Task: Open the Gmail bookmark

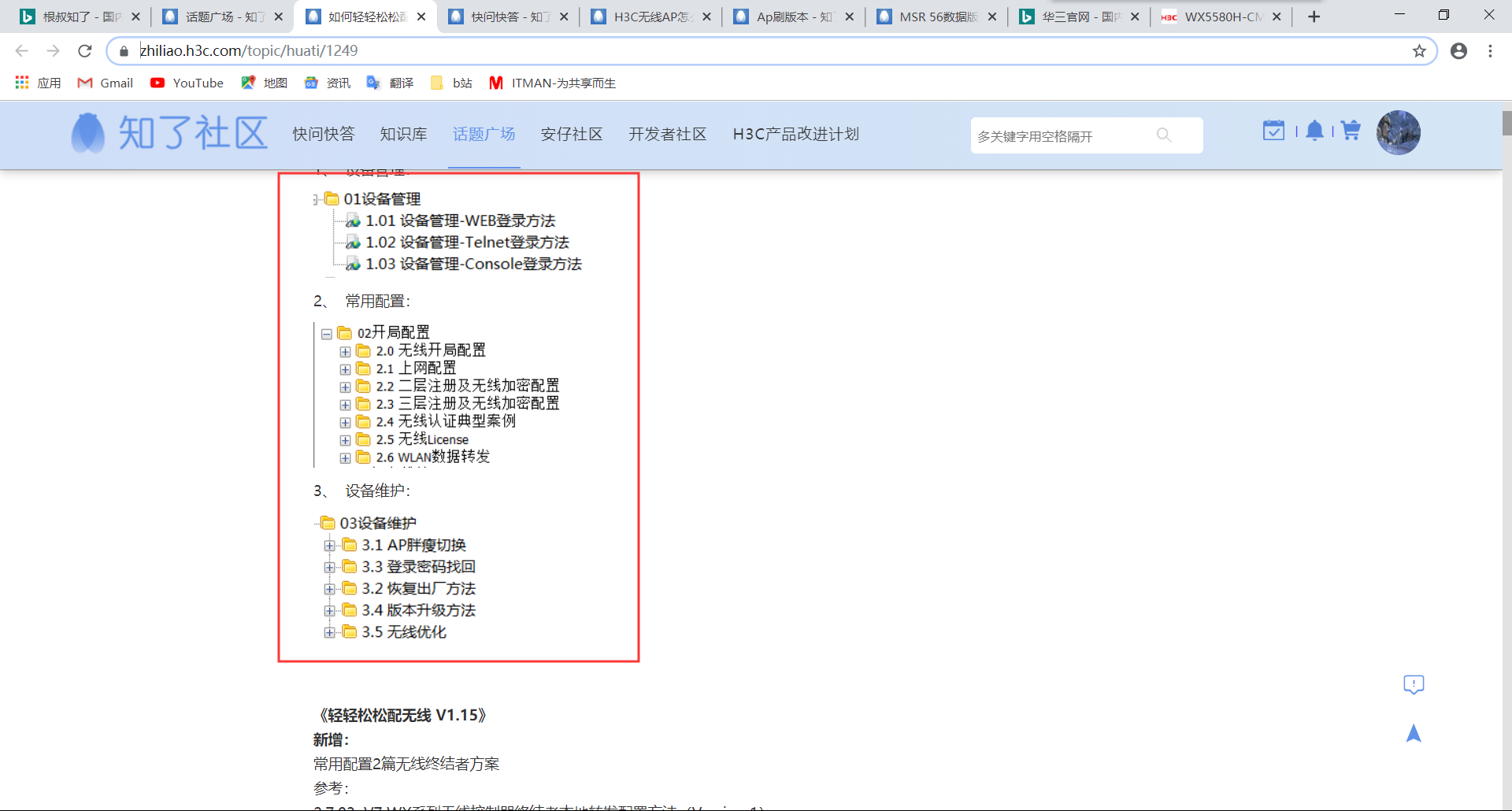Action: [x=105, y=83]
